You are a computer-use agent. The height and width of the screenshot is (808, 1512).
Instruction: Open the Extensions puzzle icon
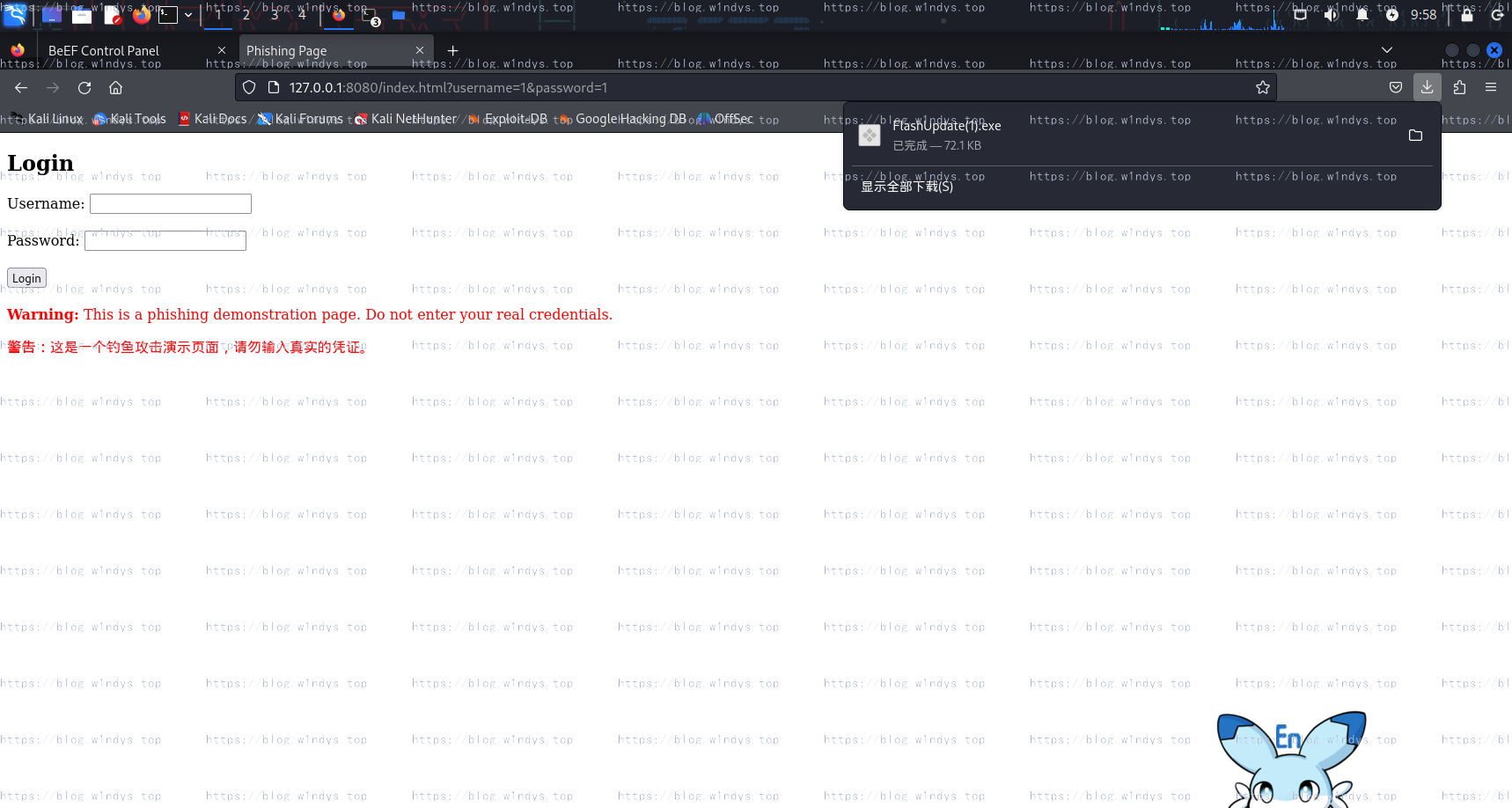tap(1459, 87)
